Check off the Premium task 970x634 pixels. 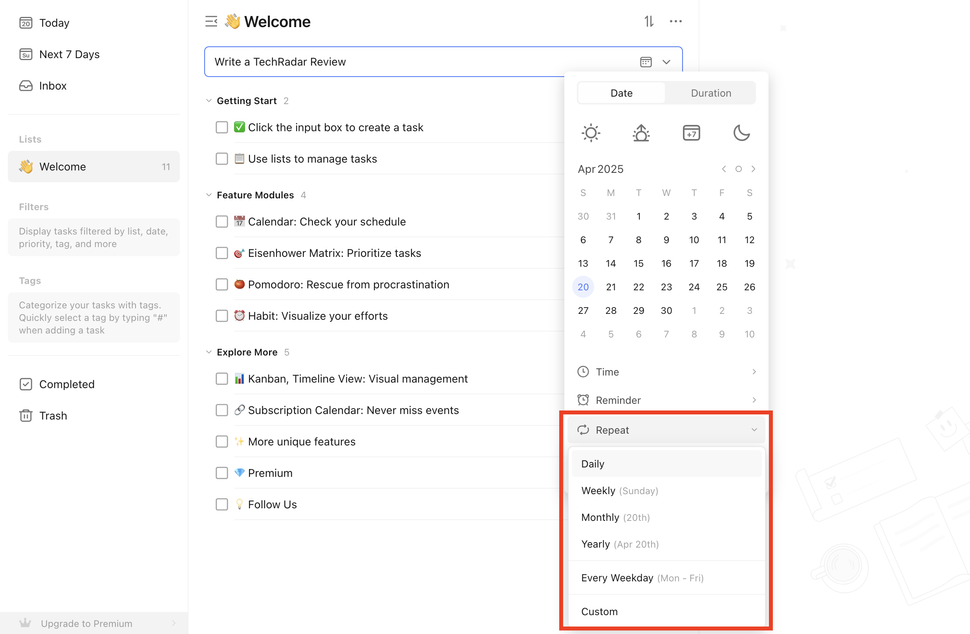(x=221, y=472)
